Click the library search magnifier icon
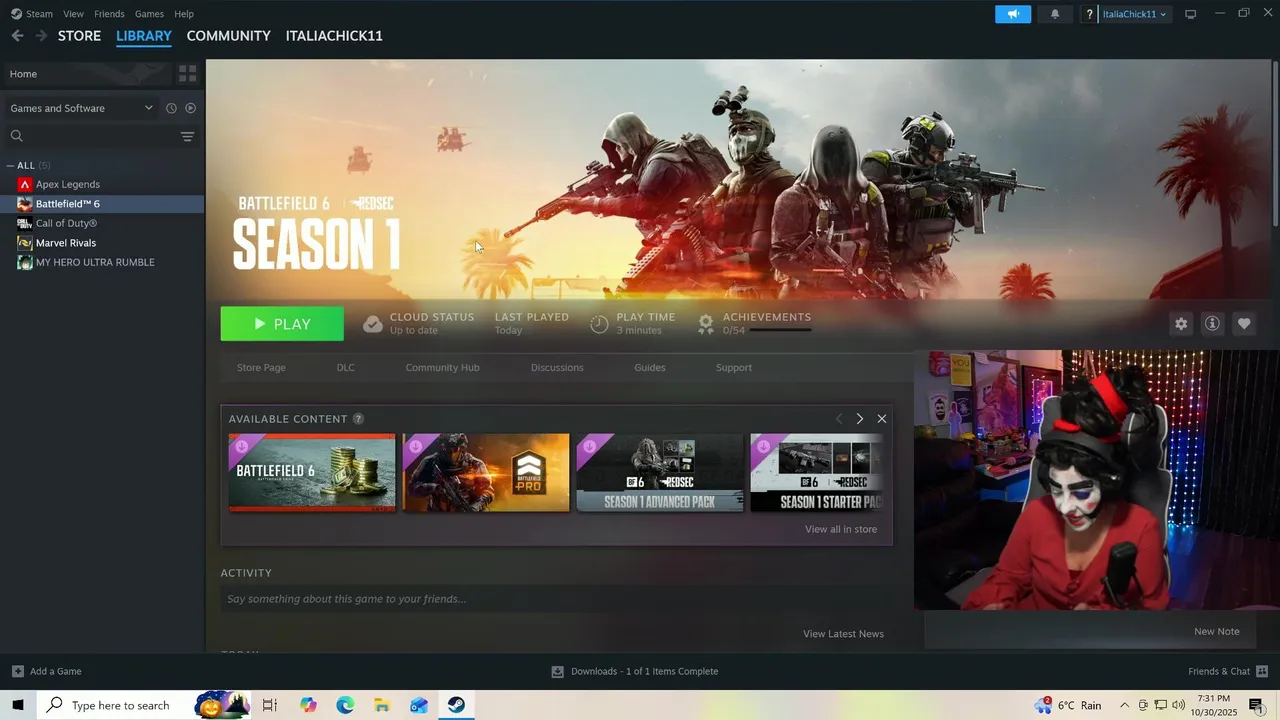Screen dimensions: 1280x720 (16, 136)
